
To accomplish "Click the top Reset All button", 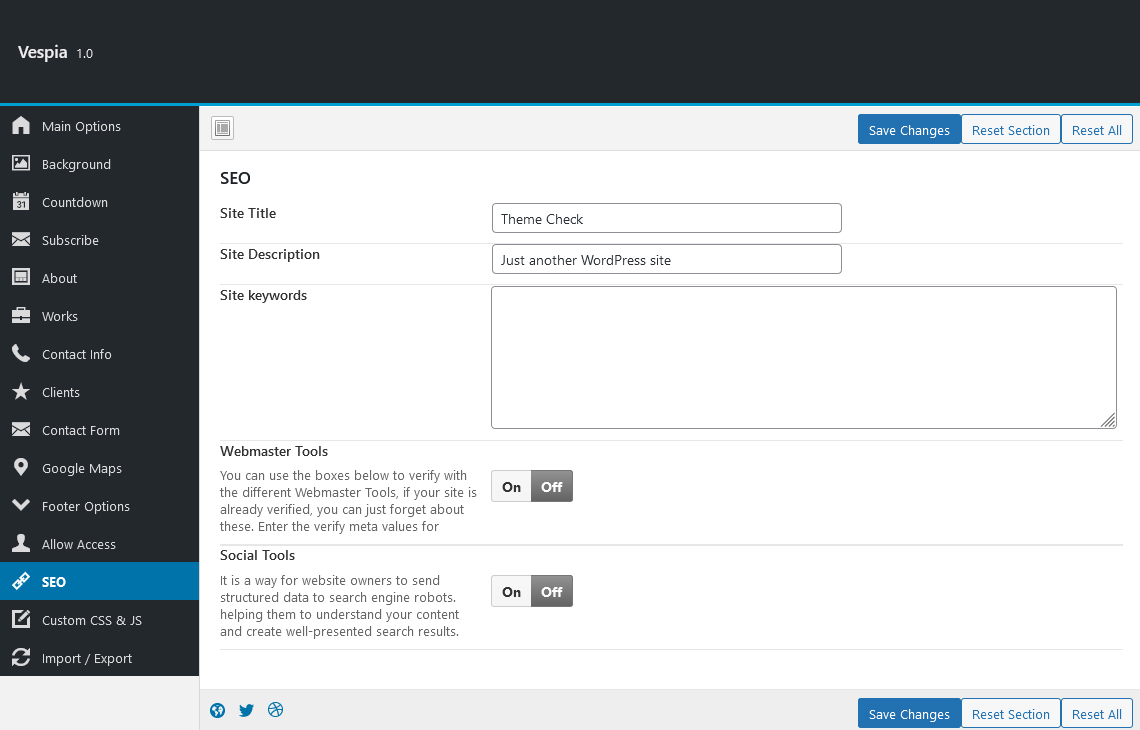I will pyautogui.click(x=1096, y=130).
